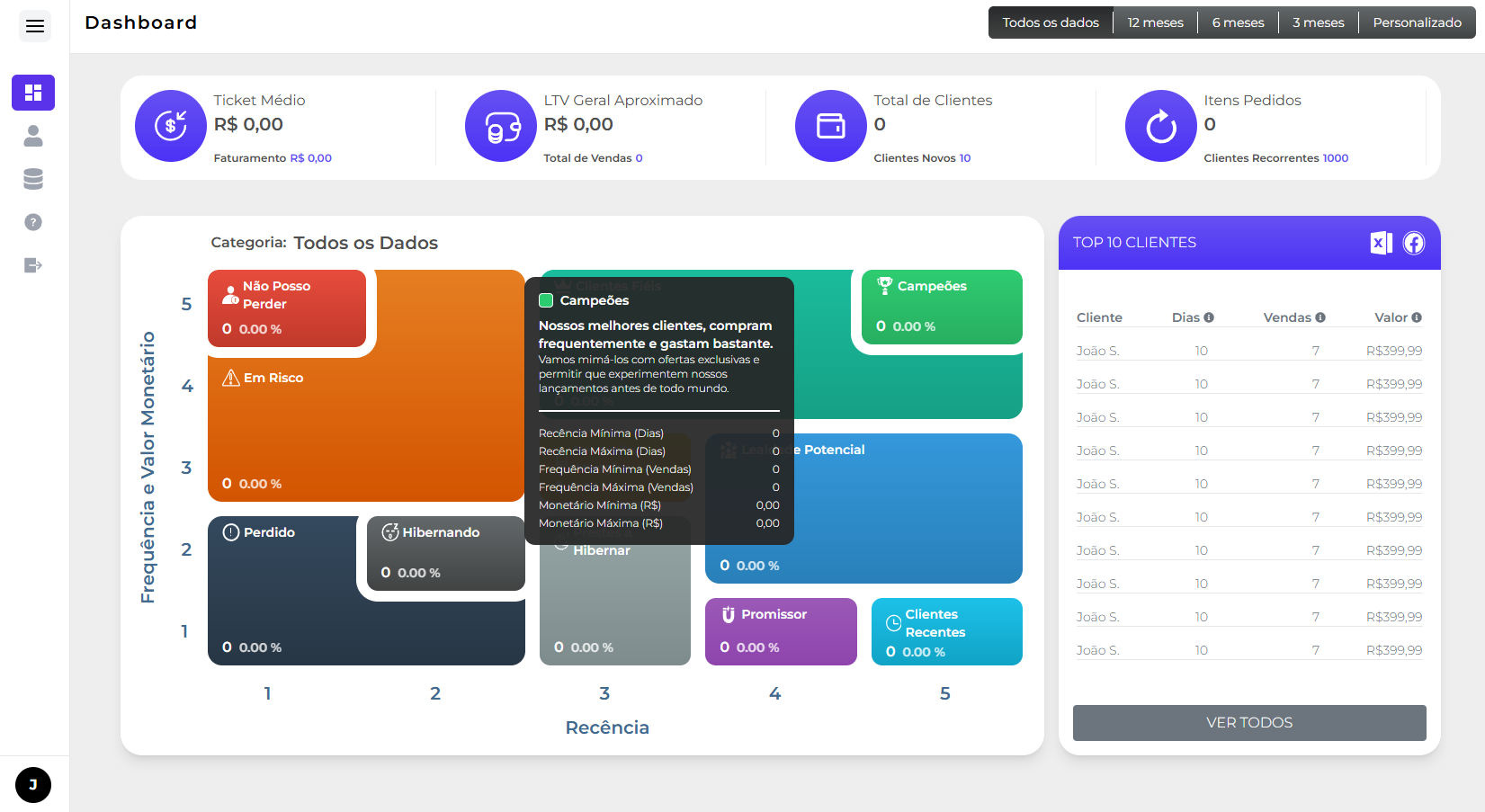Click the info icon beside Valor

1417,317
